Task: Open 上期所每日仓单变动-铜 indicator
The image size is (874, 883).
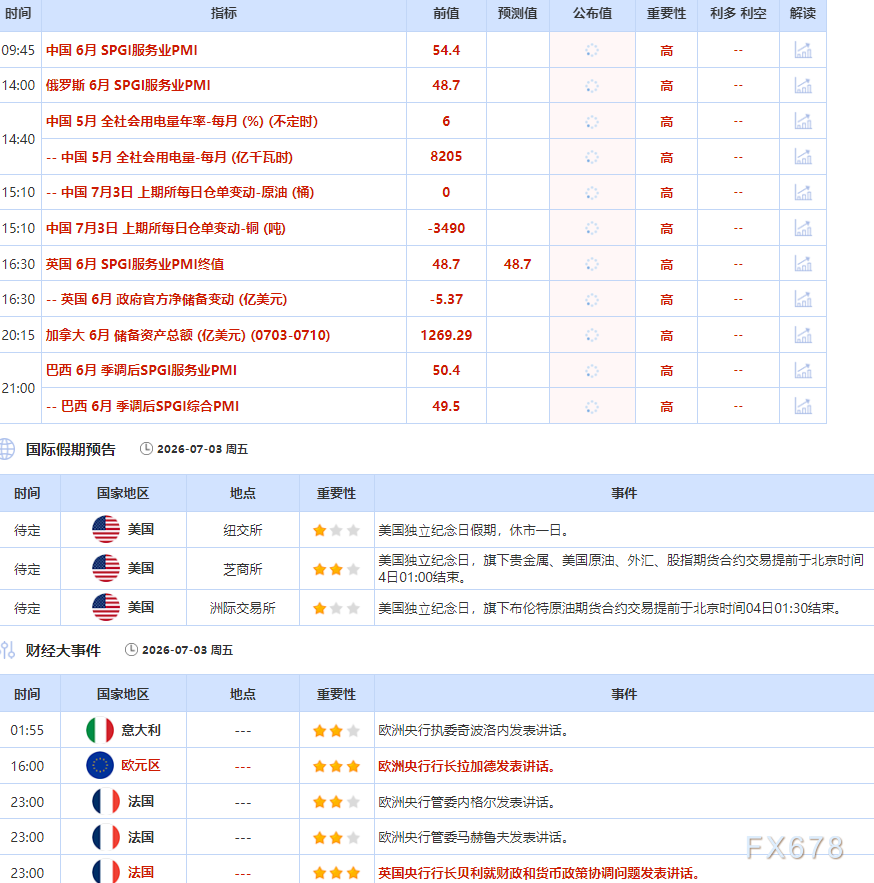Action: pyautogui.click(x=166, y=228)
